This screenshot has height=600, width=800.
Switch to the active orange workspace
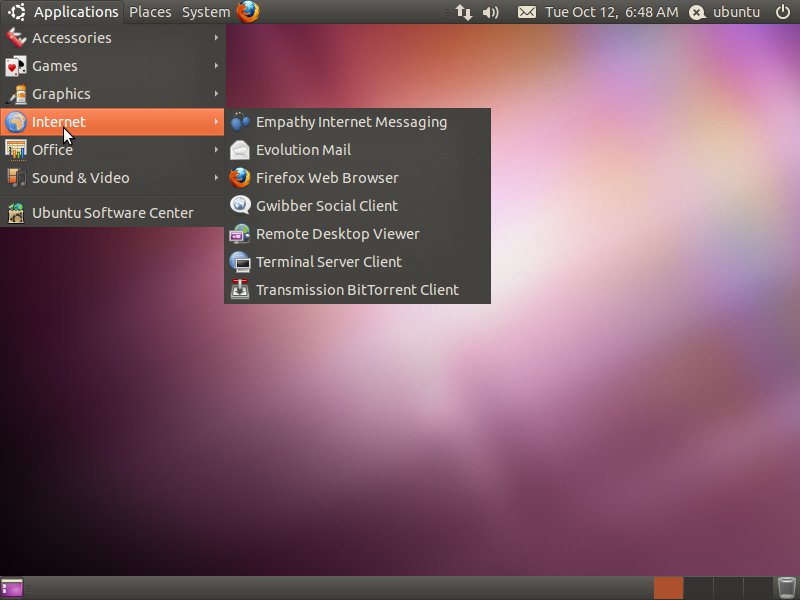click(x=668, y=588)
